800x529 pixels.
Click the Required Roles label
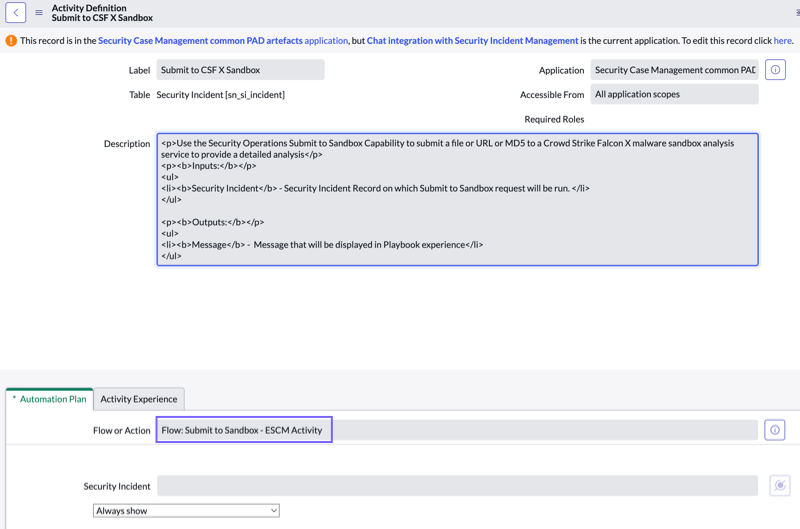[x=554, y=119]
